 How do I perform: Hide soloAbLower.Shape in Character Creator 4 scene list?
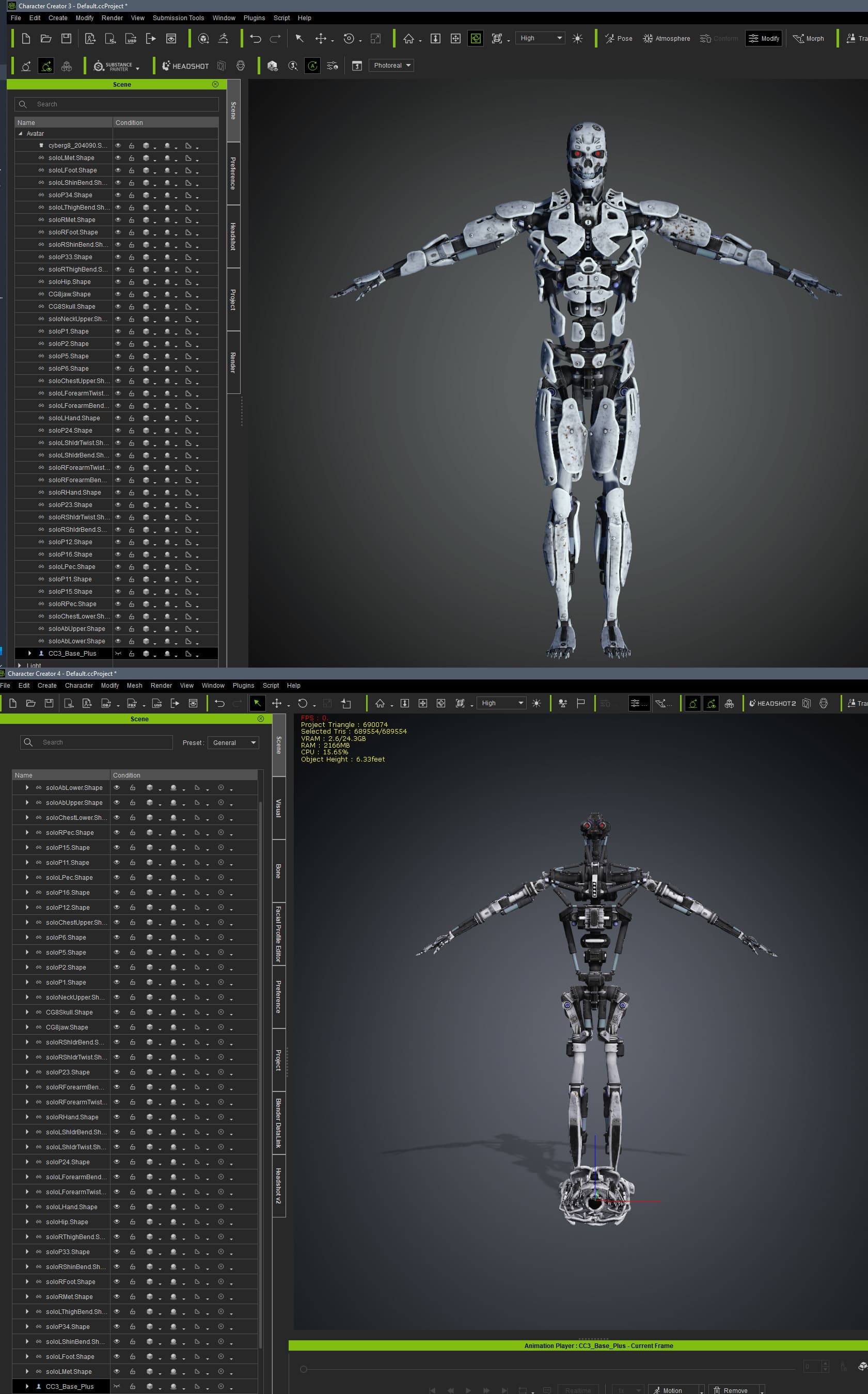coord(117,787)
